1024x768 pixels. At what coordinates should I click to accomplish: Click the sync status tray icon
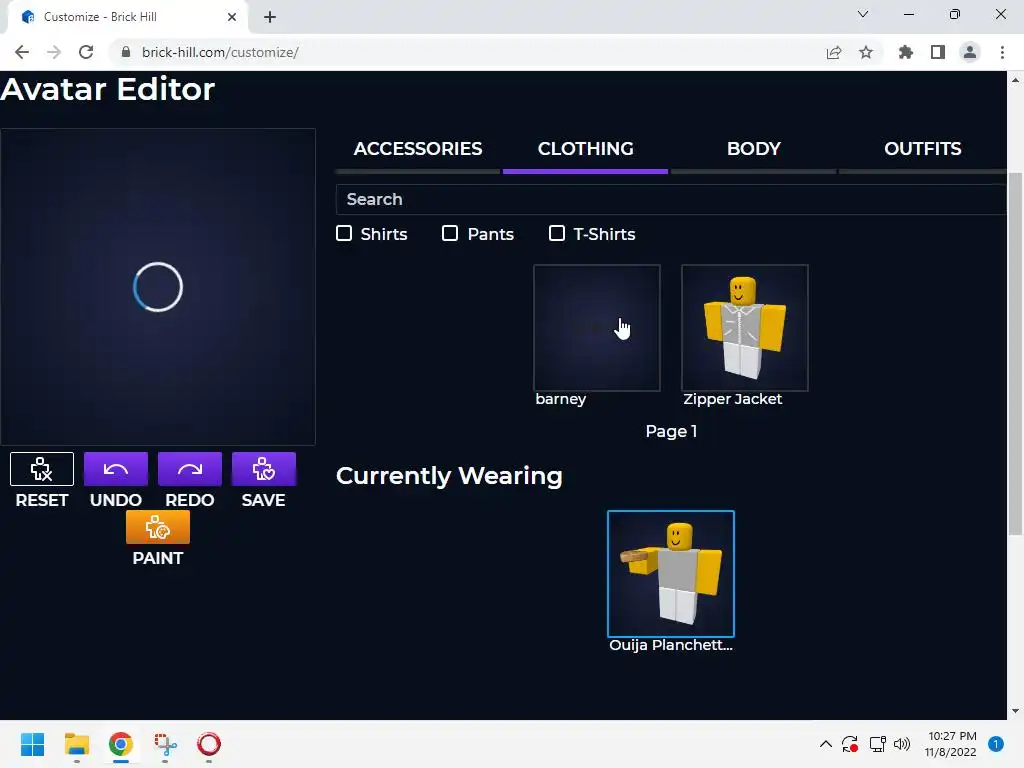(850, 744)
